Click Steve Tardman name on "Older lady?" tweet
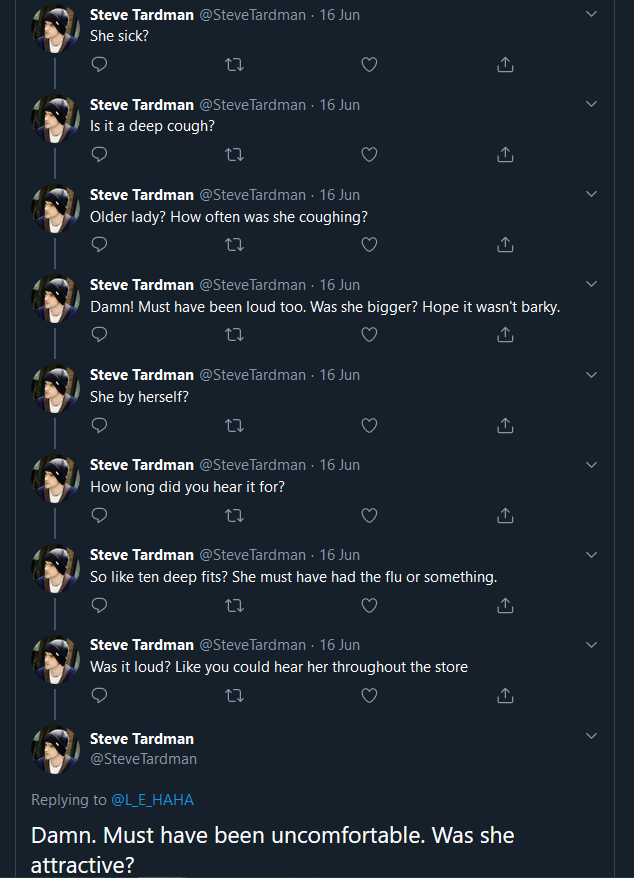The width and height of the screenshot is (634, 878). click(141, 195)
